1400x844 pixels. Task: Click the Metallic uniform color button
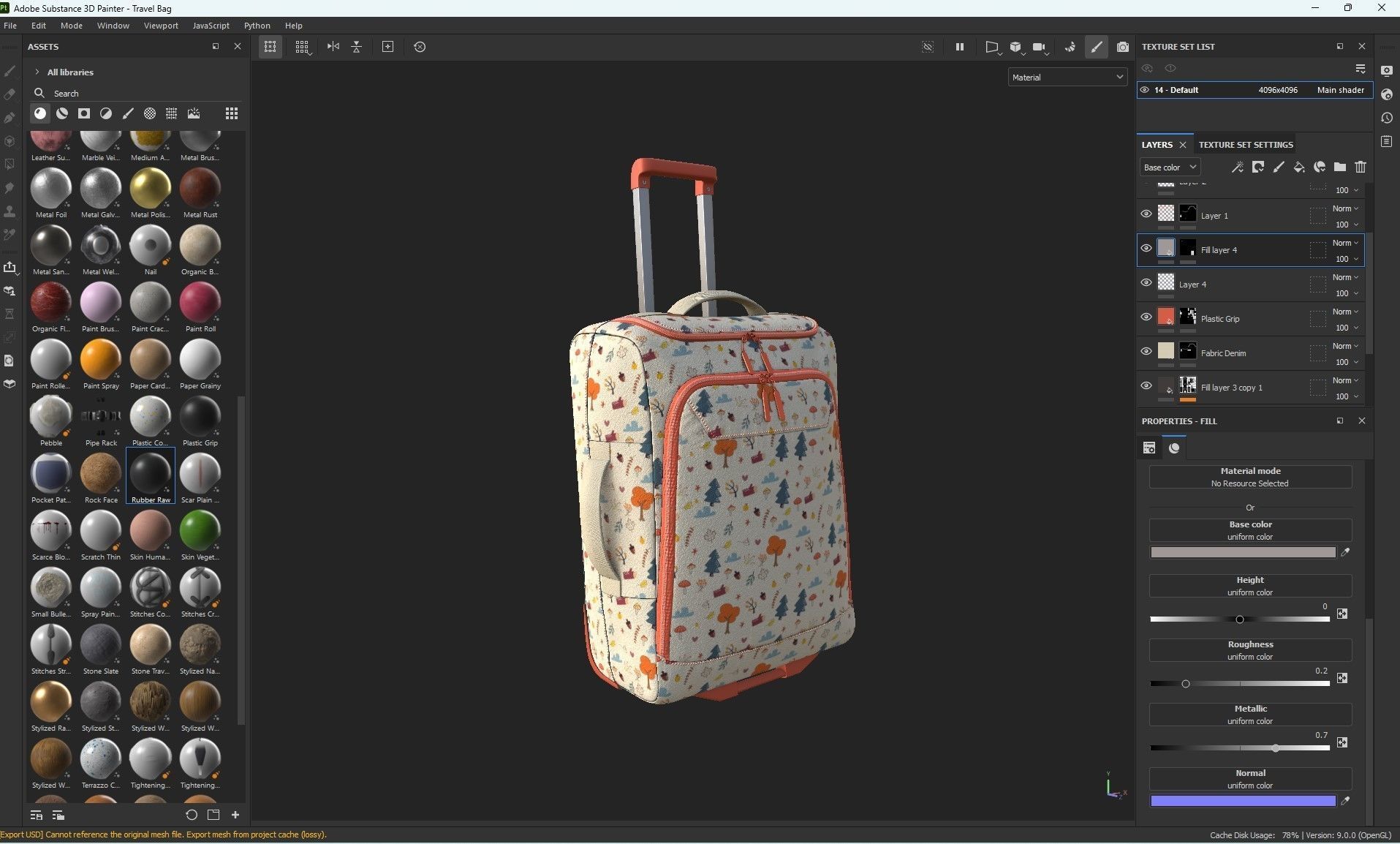1250,715
